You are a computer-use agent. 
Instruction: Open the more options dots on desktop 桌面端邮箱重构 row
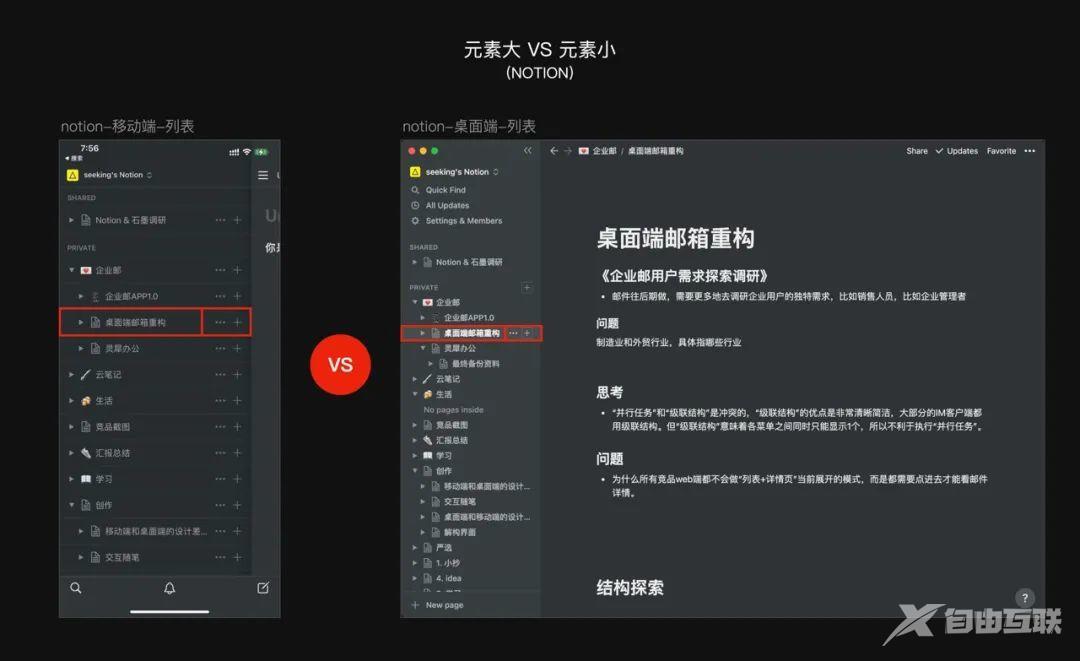[x=513, y=333]
